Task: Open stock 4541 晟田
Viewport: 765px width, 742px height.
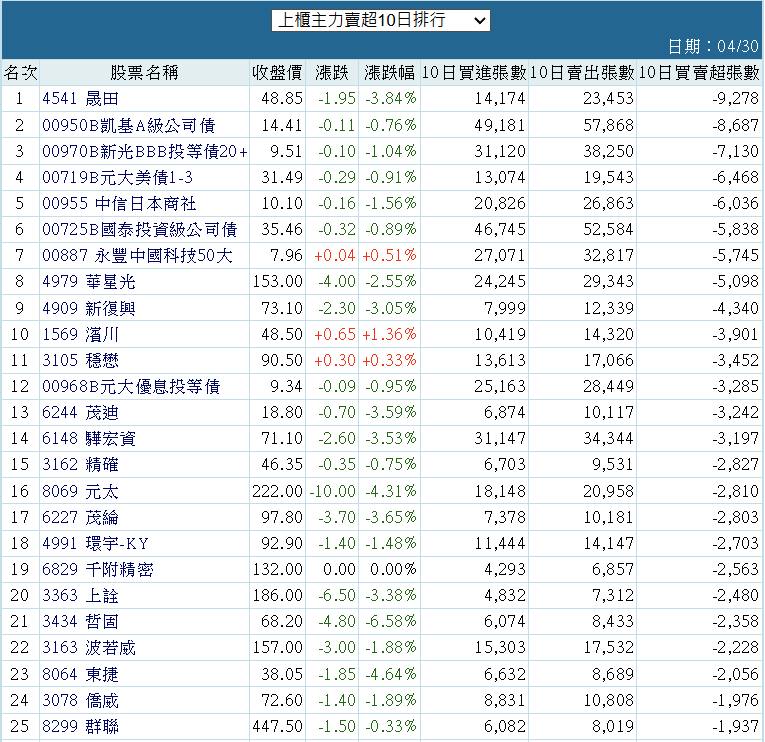Action: pos(81,99)
